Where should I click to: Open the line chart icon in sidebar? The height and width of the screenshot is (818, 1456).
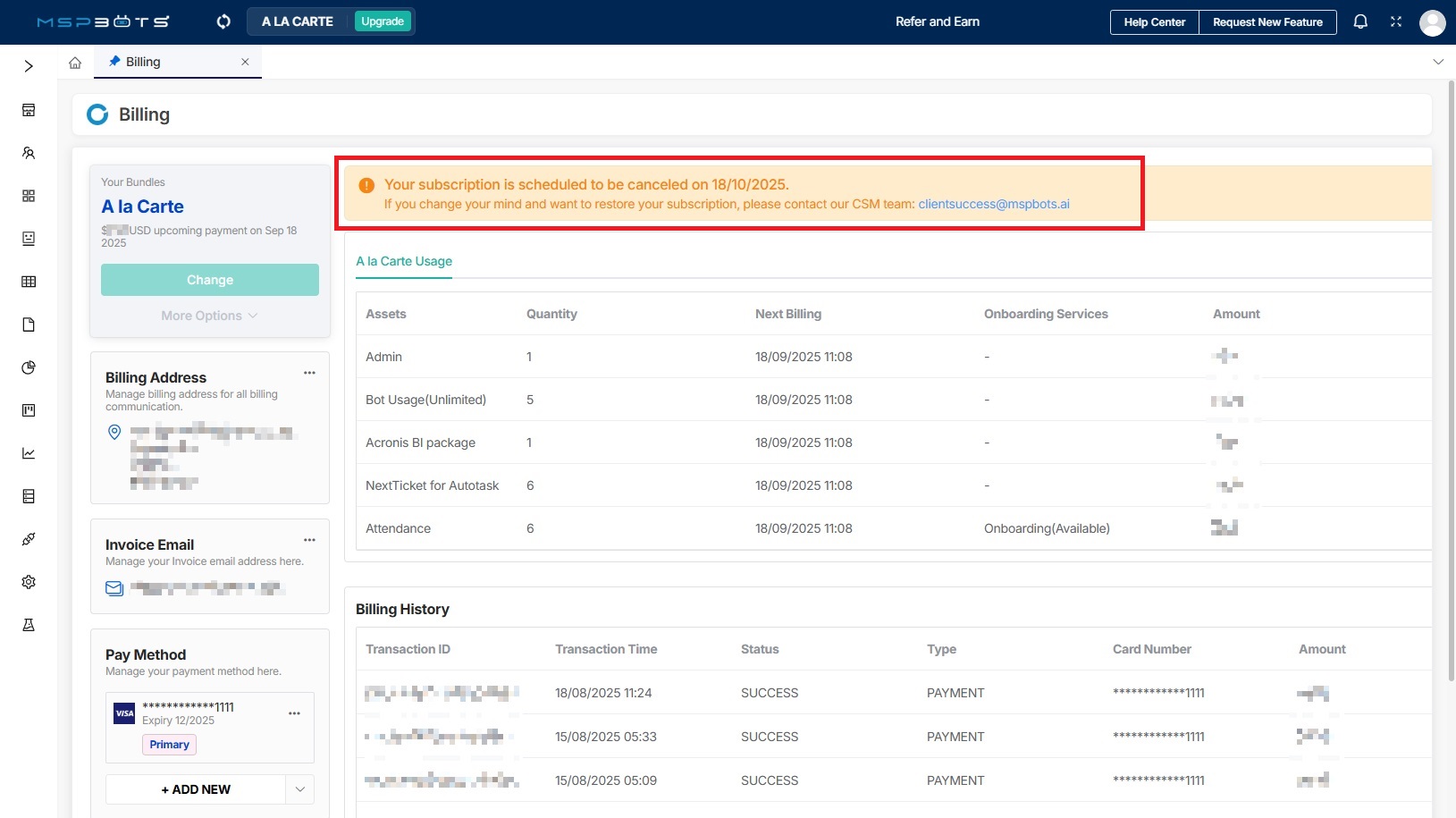(29, 453)
